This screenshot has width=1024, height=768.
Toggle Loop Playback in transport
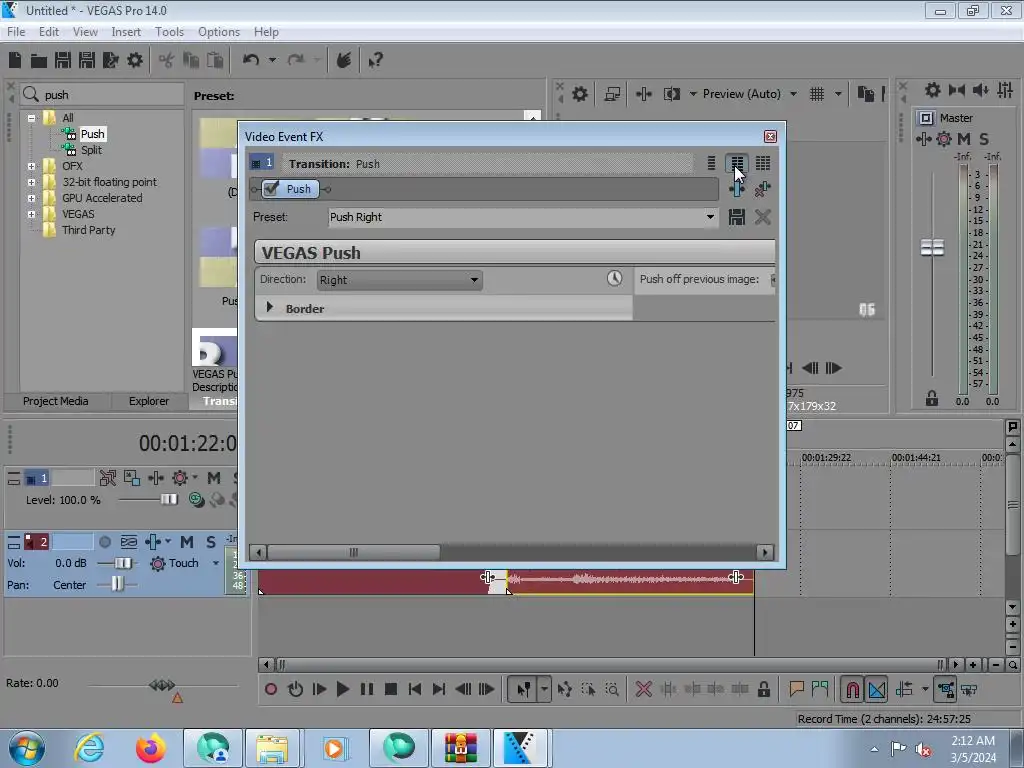coord(295,689)
